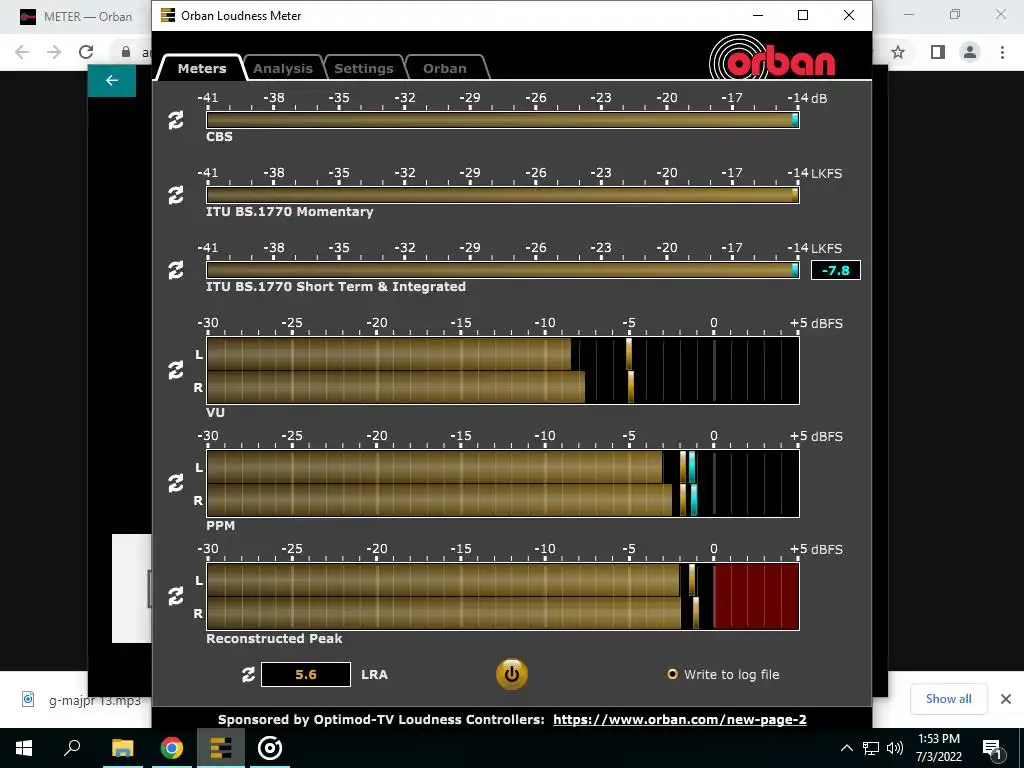Screen dimensions: 1024x768
Task: Open the downloaded g-major mp3 file
Action: coord(82,700)
